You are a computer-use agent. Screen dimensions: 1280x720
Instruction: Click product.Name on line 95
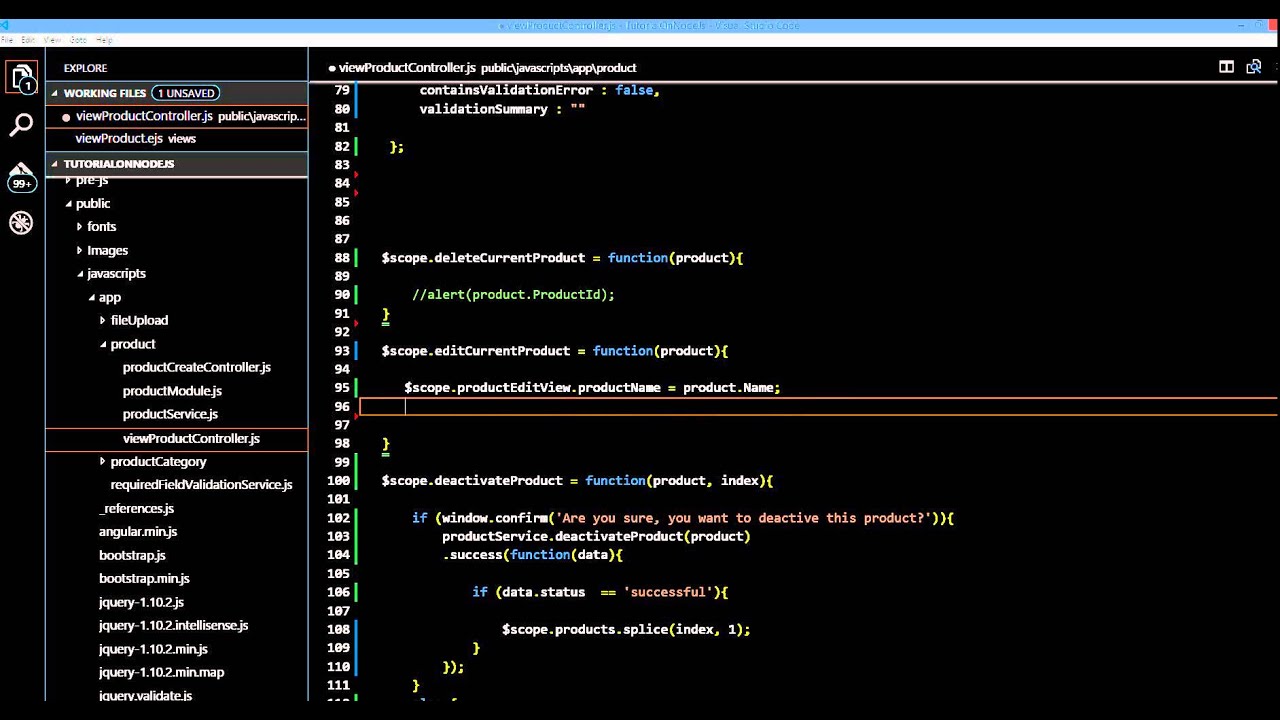(x=727, y=388)
